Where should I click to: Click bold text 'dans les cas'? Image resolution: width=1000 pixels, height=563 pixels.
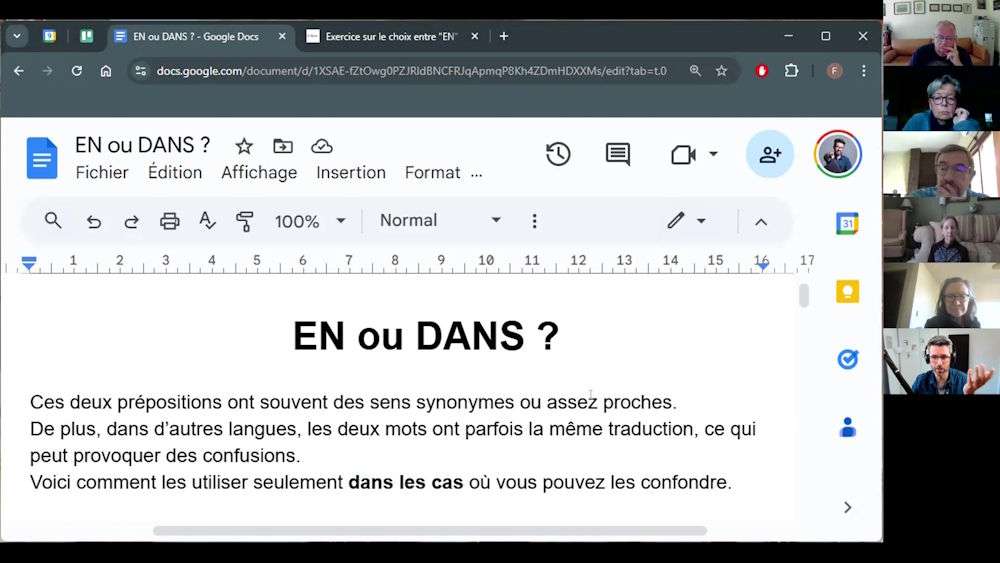pos(406,482)
